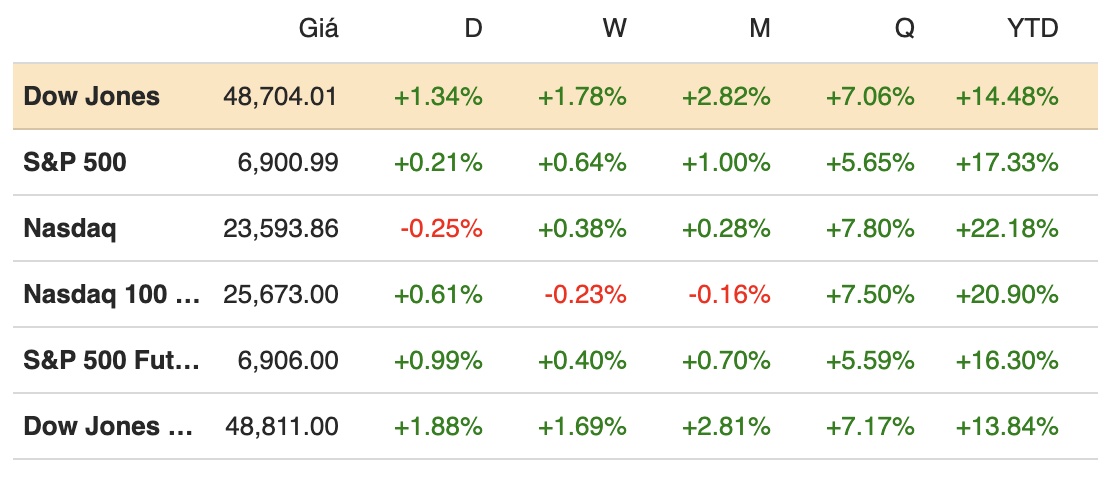1110x478 pixels.
Task: Sort by the Giá column header
Action: (319, 29)
